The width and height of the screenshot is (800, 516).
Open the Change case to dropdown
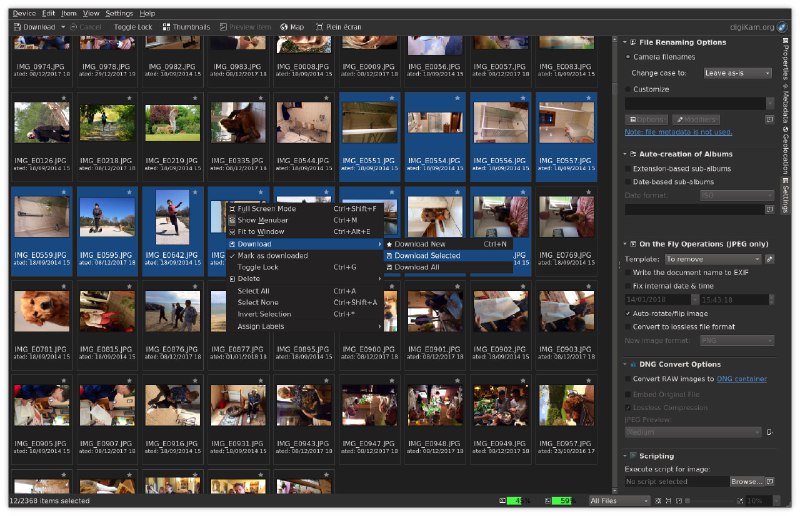tap(737, 73)
